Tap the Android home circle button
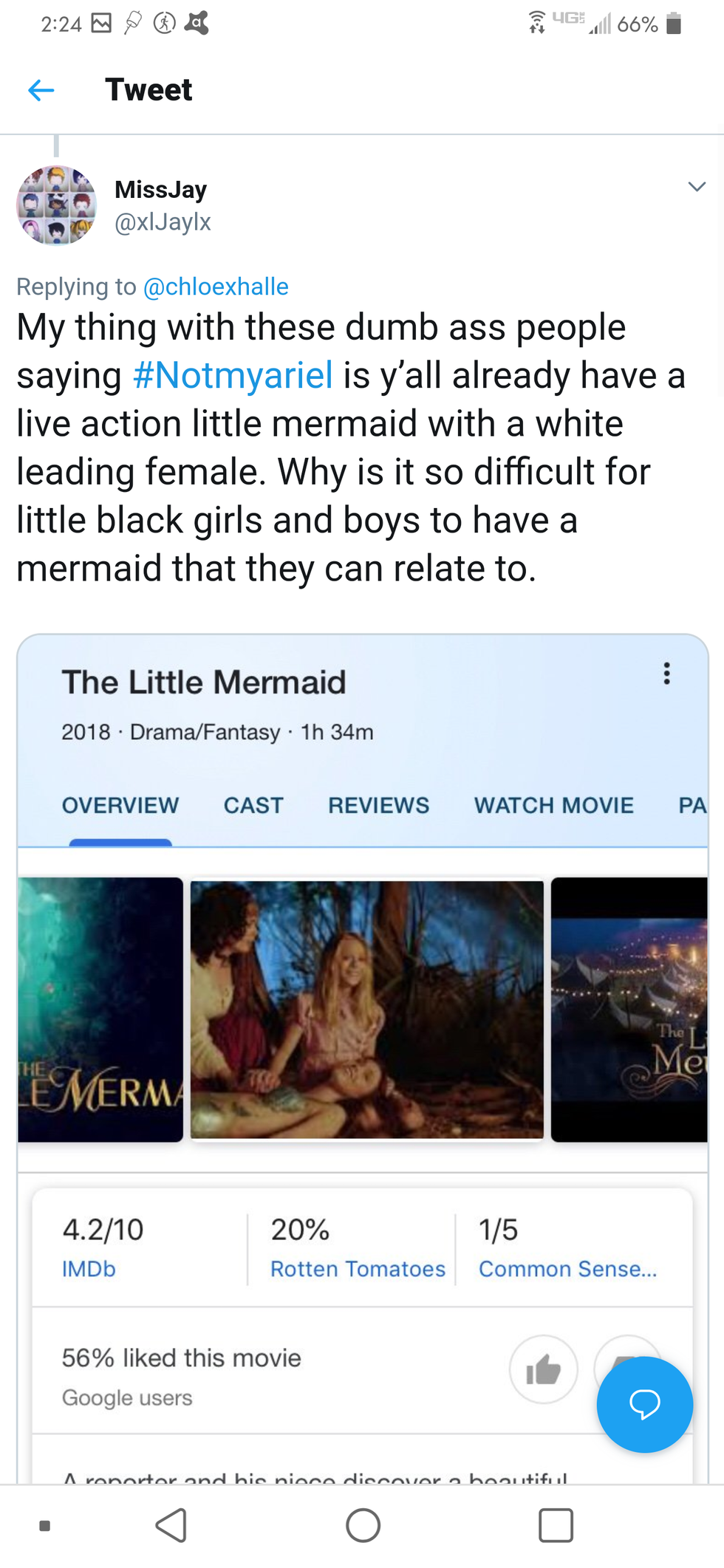Screen dimensions: 724x1568 tap(363, 1525)
